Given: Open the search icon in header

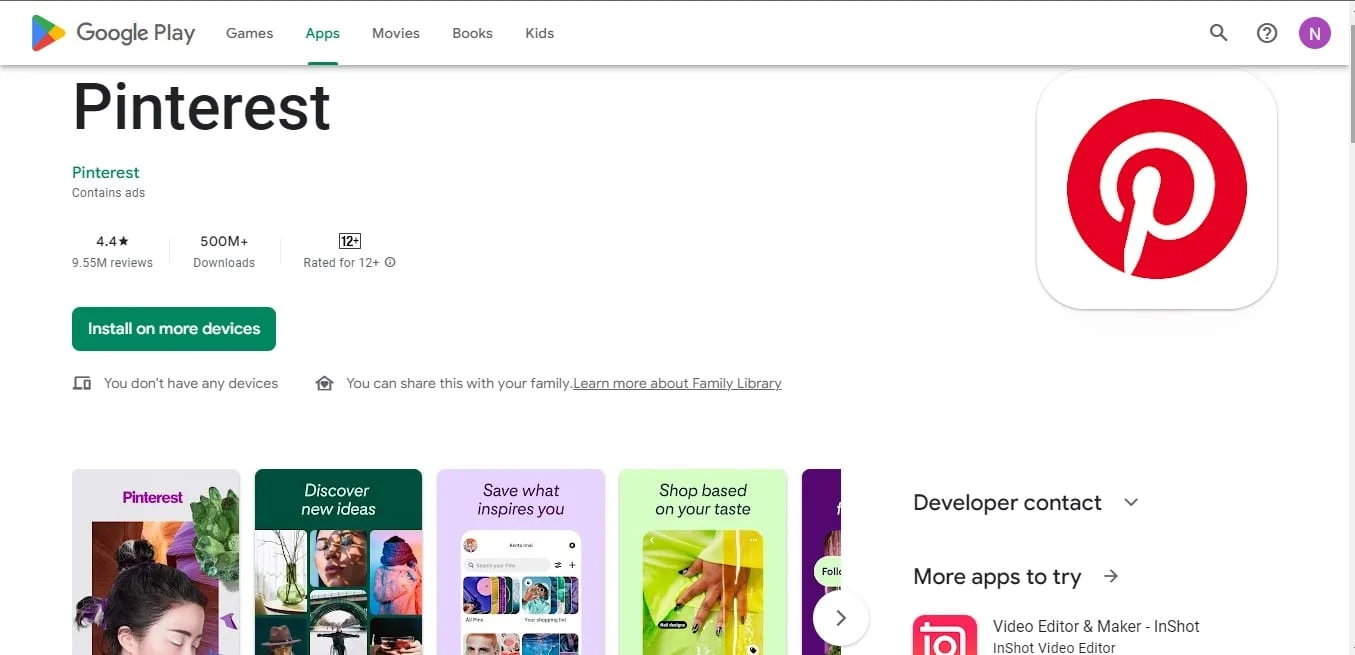Looking at the screenshot, I should click(x=1218, y=33).
